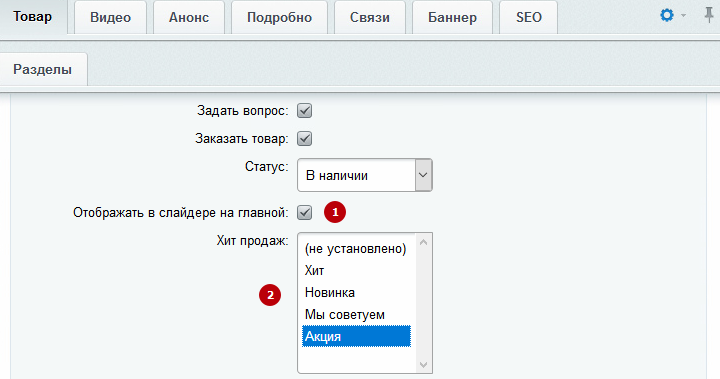Click the pin icon to pin the tabs
Viewport: 720px width, 379px height.
pyautogui.click(x=709, y=16)
